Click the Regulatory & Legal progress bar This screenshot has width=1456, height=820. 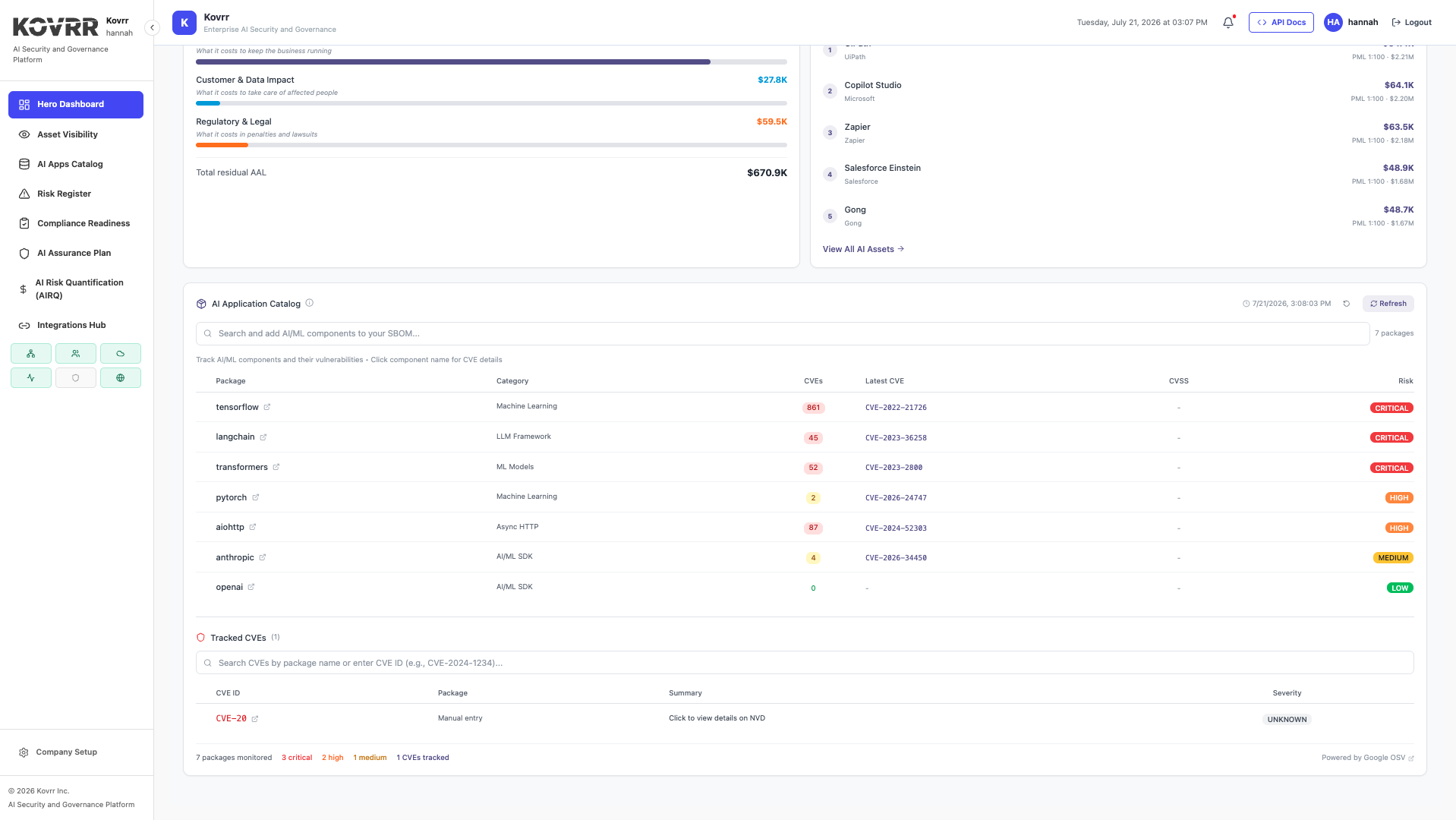point(491,145)
